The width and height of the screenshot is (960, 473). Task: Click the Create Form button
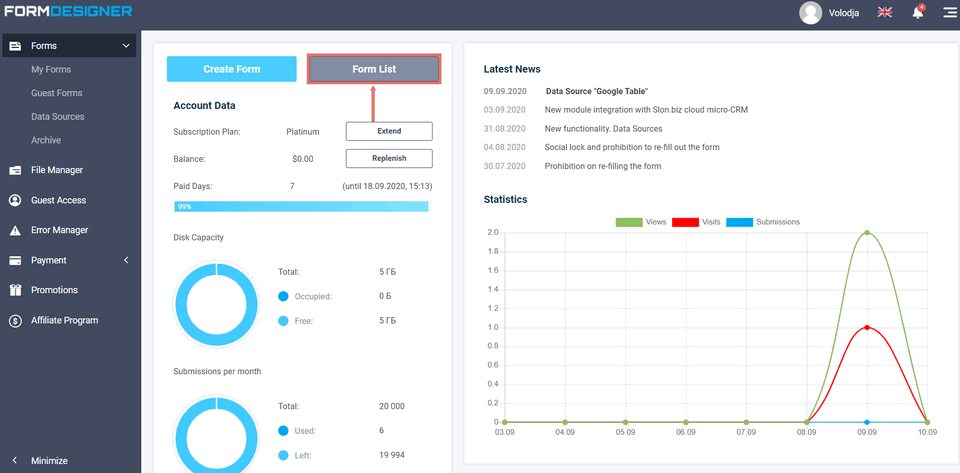pyautogui.click(x=232, y=69)
